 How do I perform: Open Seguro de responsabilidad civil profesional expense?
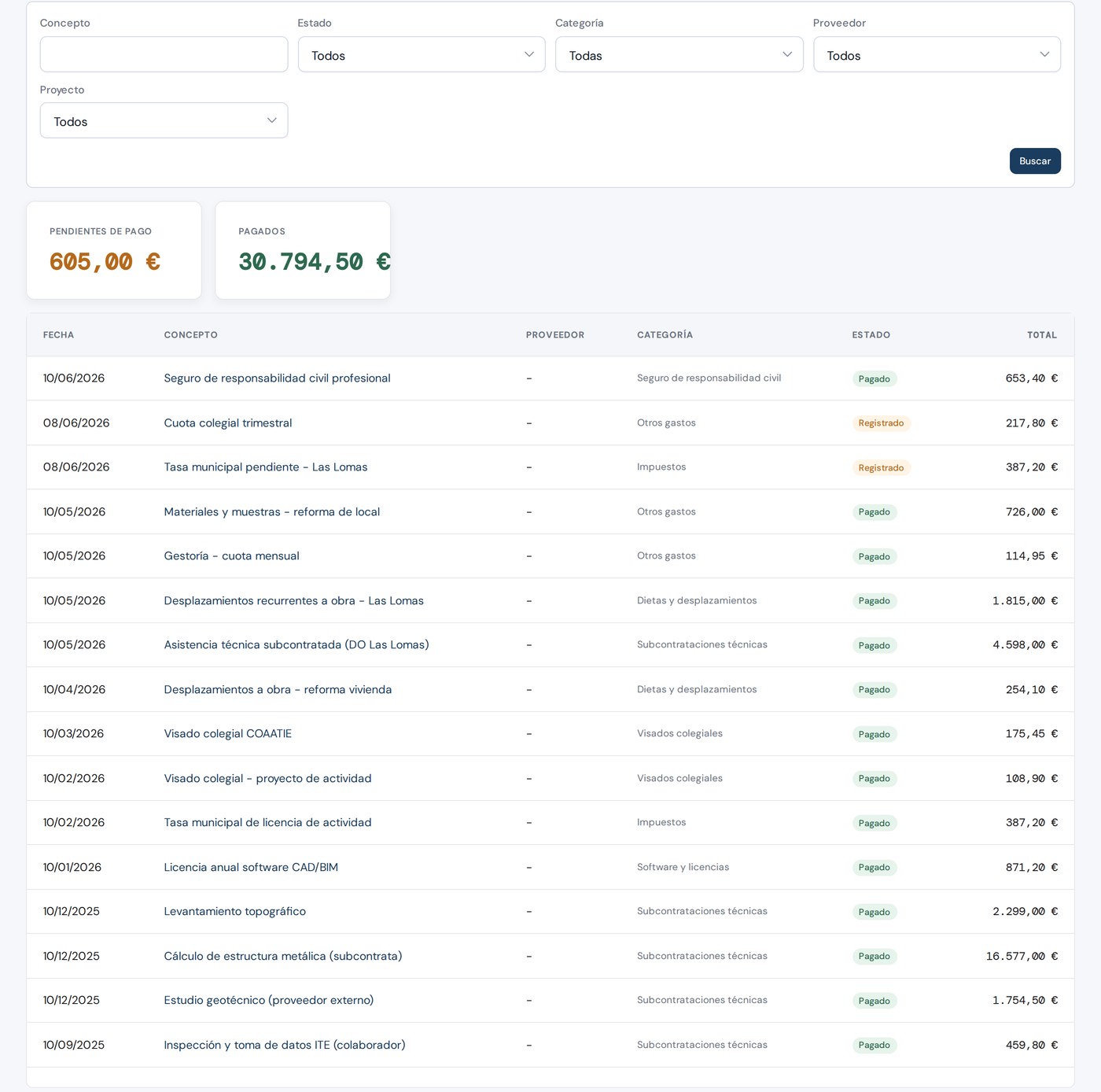(277, 378)
